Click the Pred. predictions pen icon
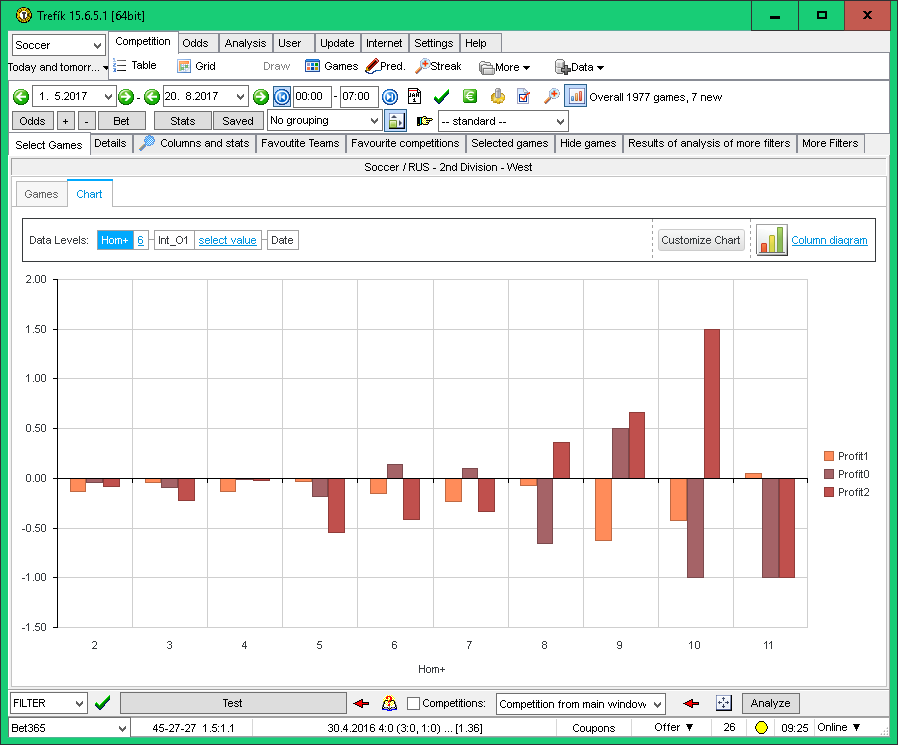 click(x=372, y=66)
